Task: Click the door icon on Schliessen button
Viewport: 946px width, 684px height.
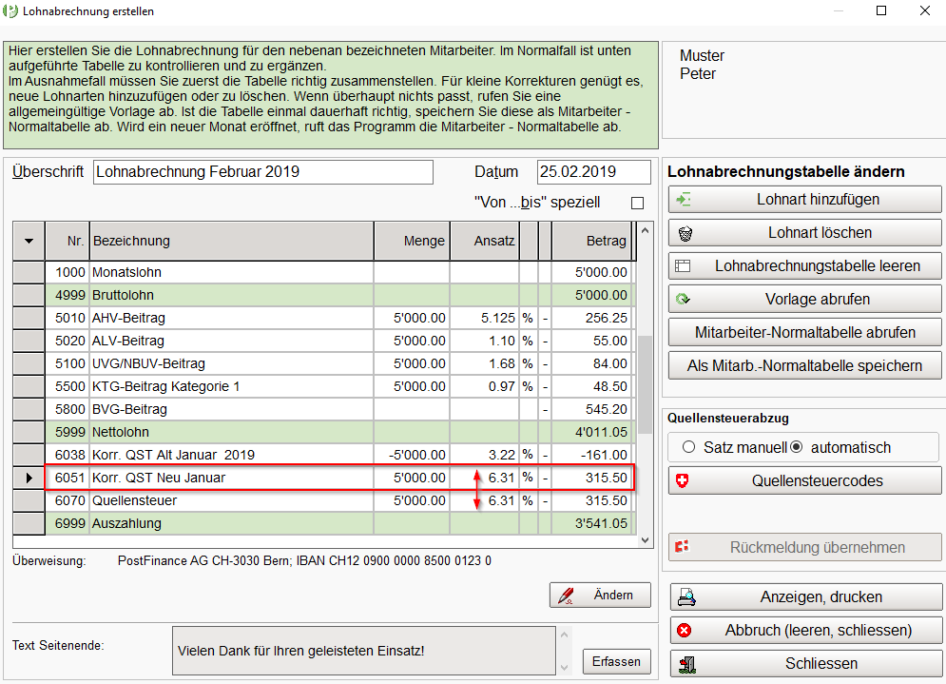Action: click(x=687, y=664)
